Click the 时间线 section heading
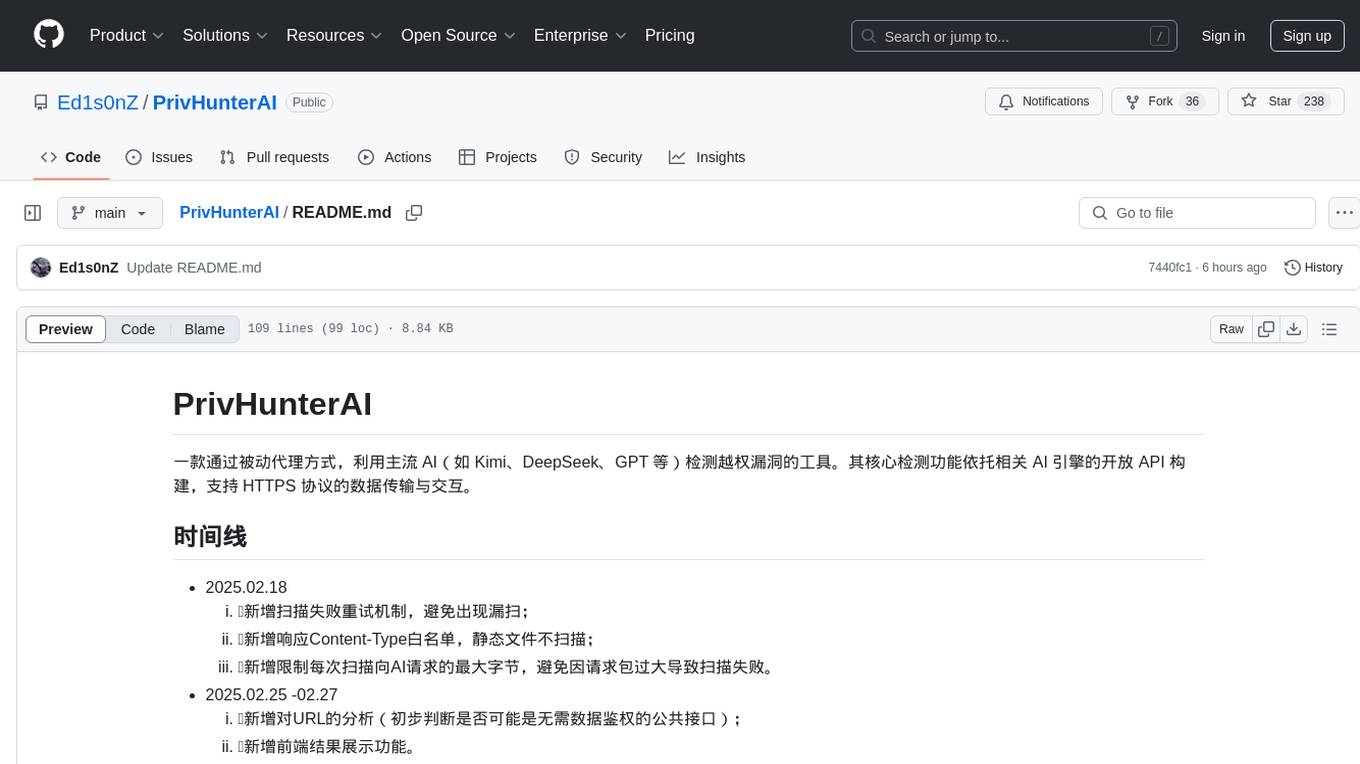This screenshot has width=1360, height=764. (210, 536)
